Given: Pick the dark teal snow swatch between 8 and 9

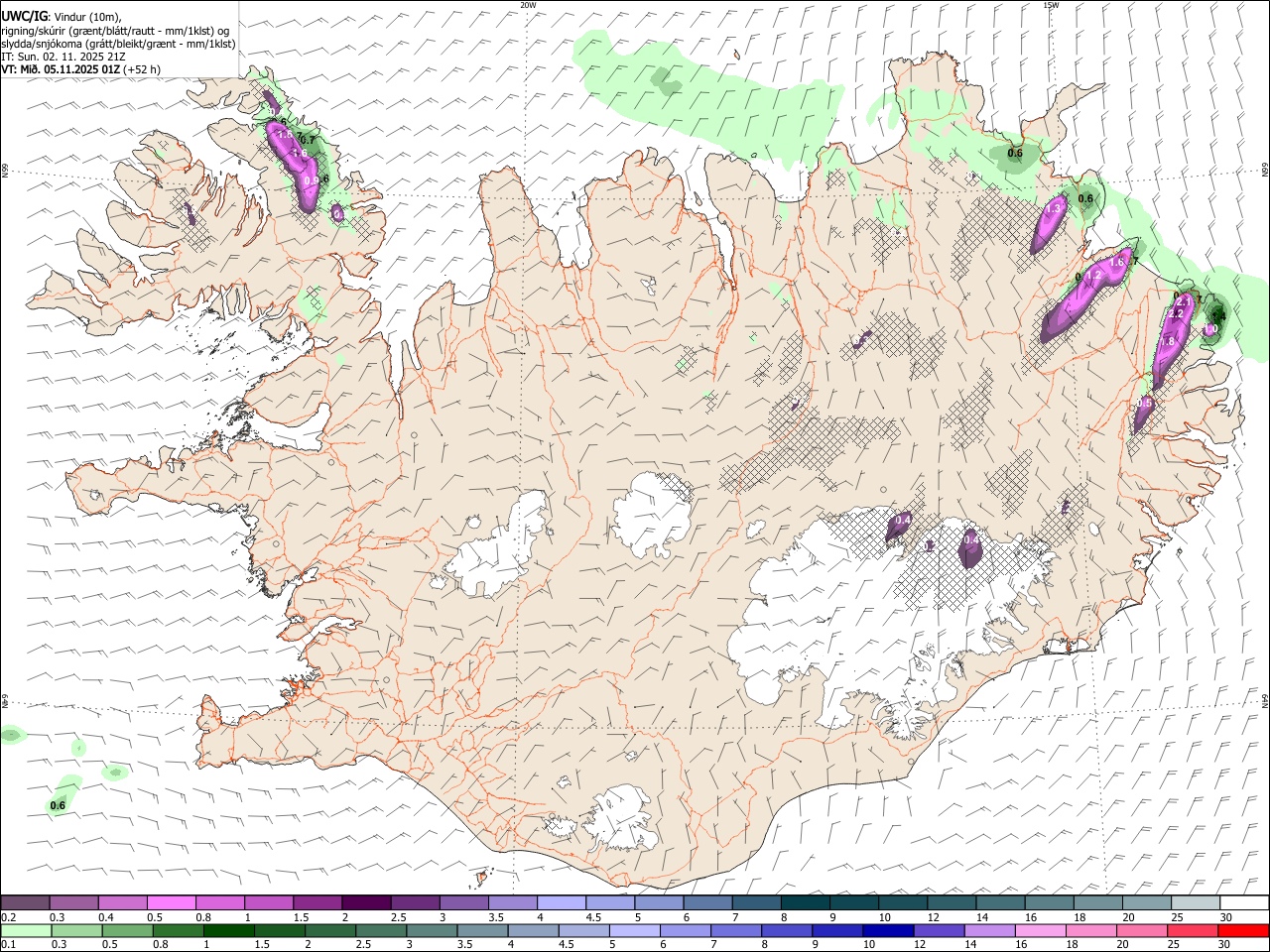Looking at the screenshot, I should point(806,902).
